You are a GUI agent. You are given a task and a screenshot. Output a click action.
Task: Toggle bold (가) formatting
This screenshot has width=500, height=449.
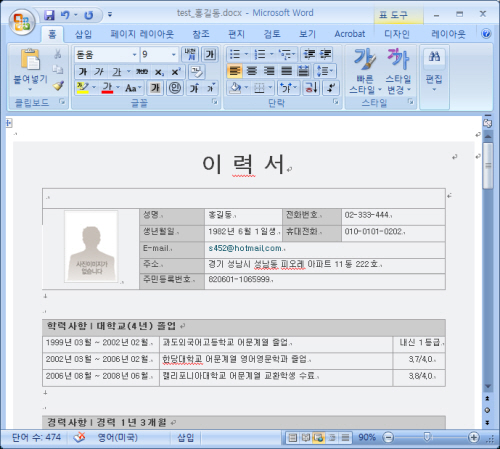(x=83, y=71)
